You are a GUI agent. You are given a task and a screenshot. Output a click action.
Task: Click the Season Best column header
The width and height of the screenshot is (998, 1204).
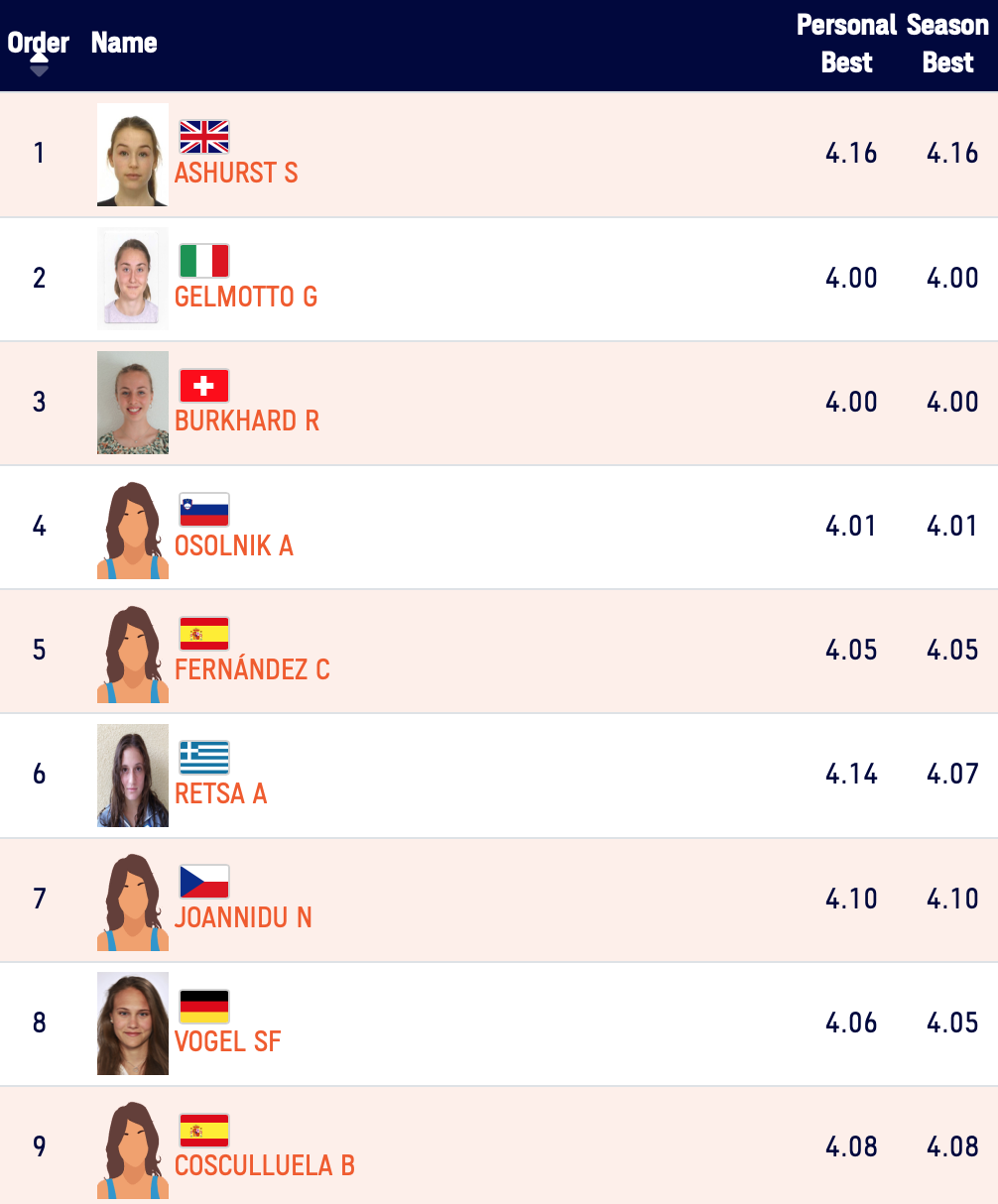click(947, 44)
